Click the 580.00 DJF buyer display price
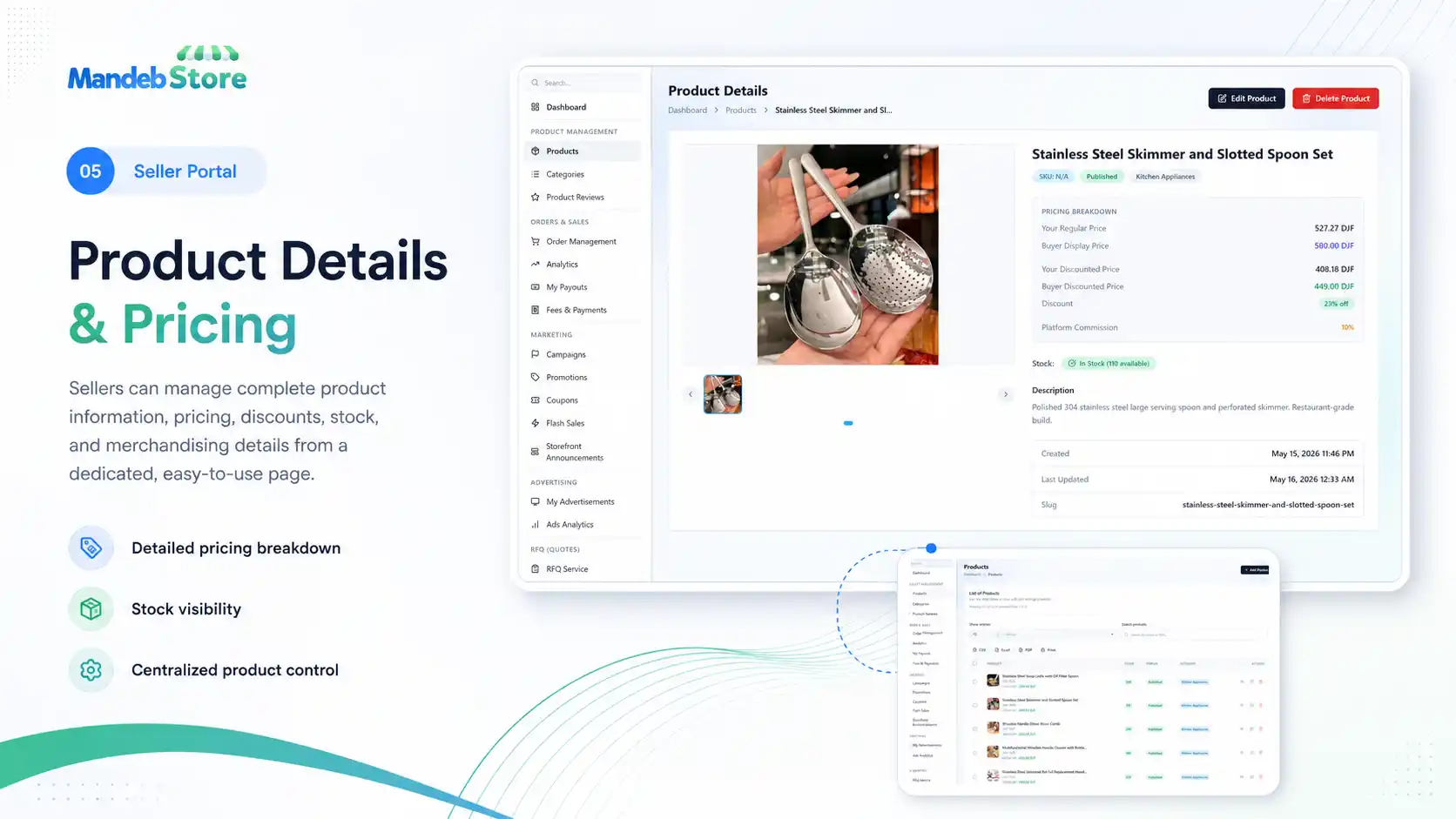This screenshot has width=1456, height=819. pyautogui.click(x=1334, y=246)
